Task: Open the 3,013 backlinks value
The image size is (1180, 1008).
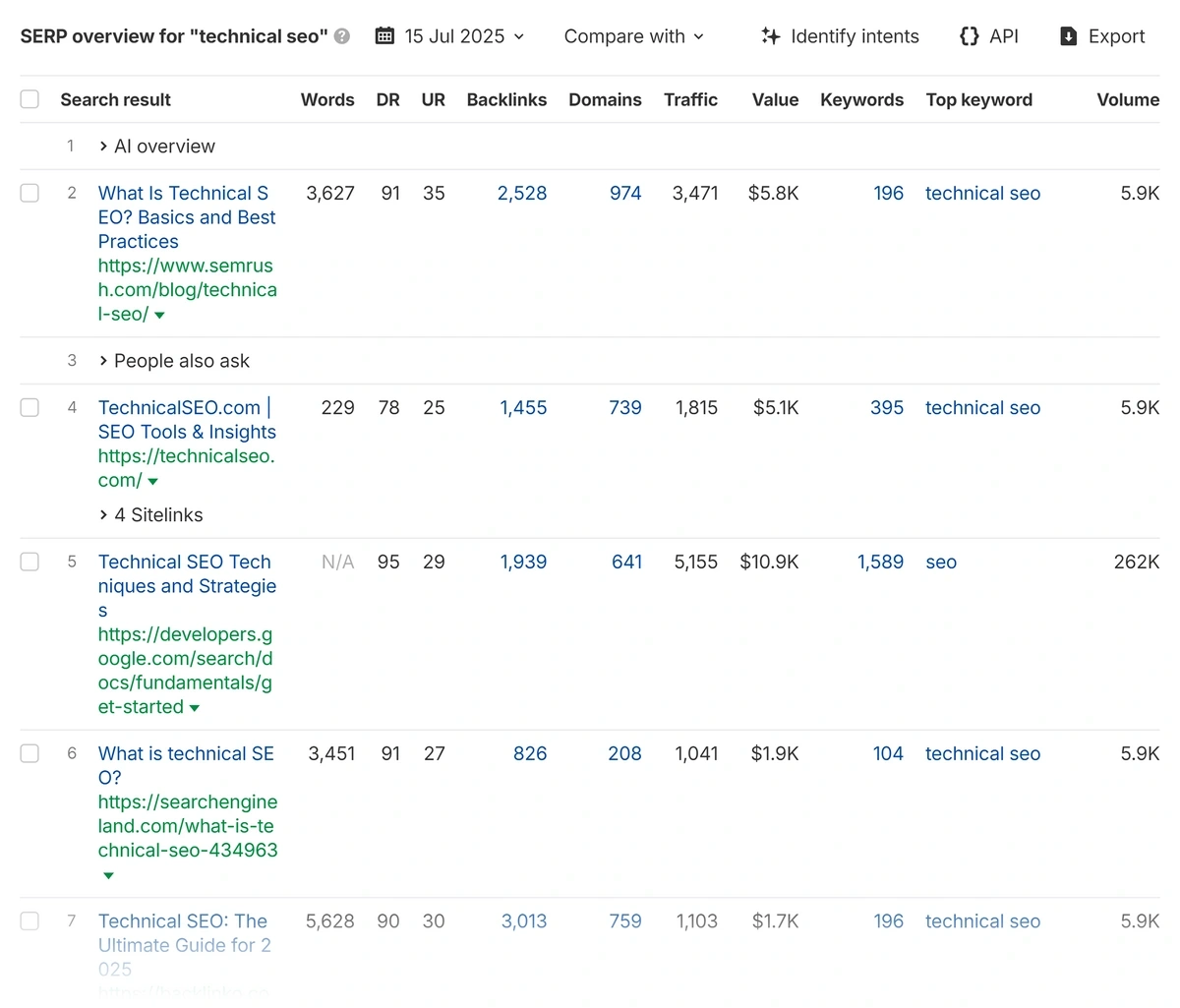Action: (524, 921)
